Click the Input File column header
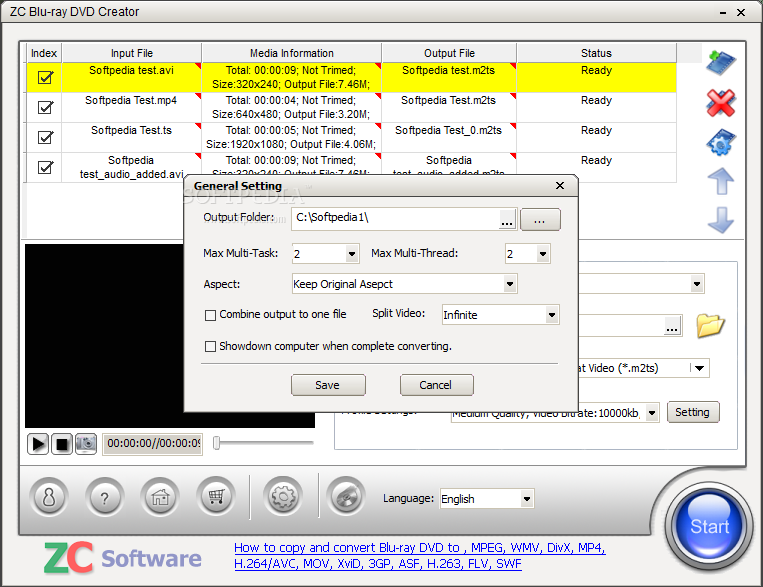The height and width of the screenshot is (587, 763). 132,53
